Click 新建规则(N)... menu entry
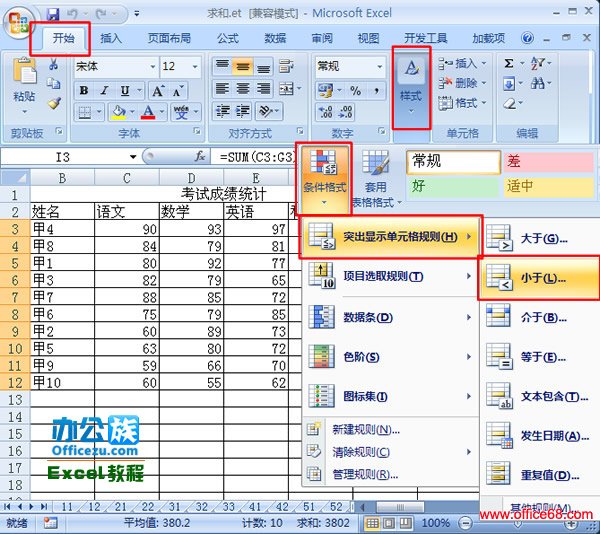 coord(390,430)
